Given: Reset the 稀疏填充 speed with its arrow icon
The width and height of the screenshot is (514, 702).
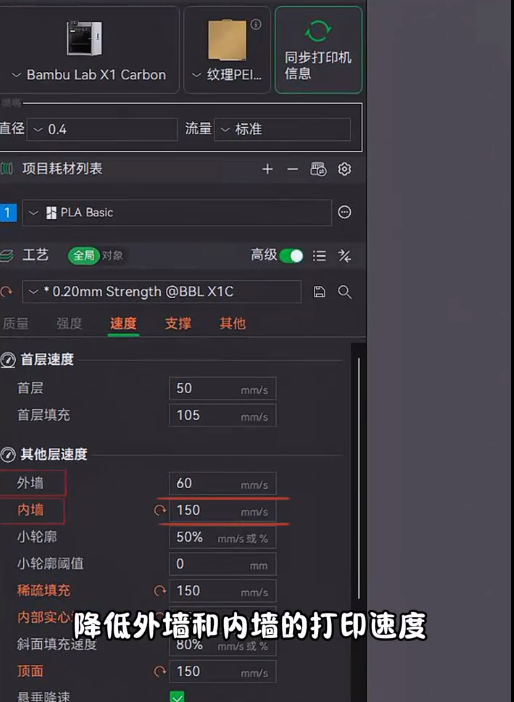Looking at the screenshot, I should click(x=160, y=591).
